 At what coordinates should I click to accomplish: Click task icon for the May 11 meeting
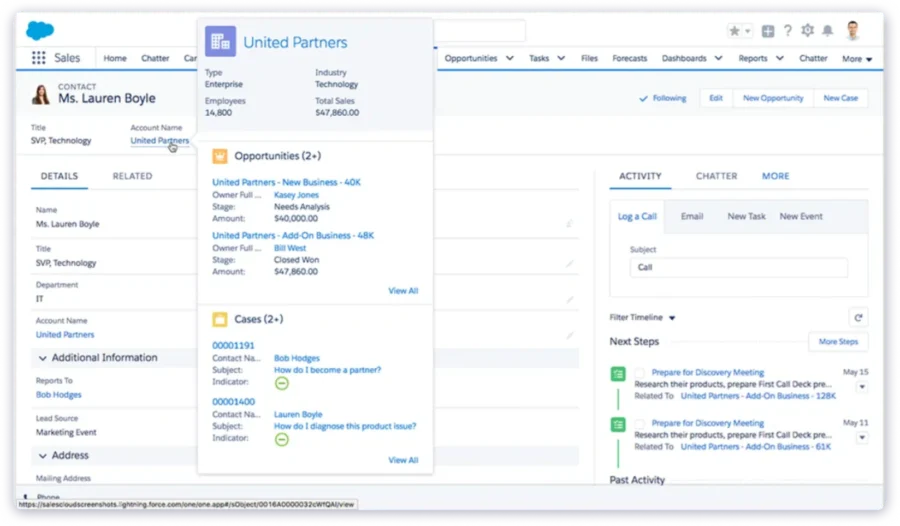coord(618,425)
